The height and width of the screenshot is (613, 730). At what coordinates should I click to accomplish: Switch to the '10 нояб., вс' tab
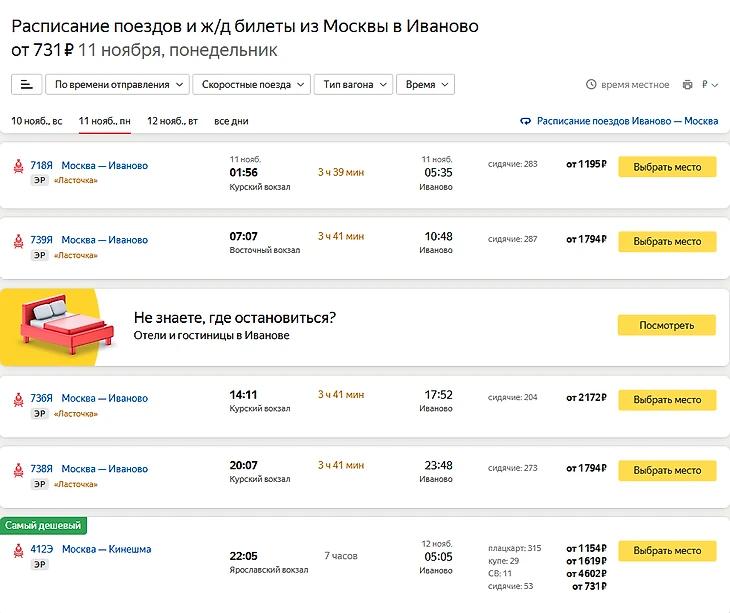(37, 121)
